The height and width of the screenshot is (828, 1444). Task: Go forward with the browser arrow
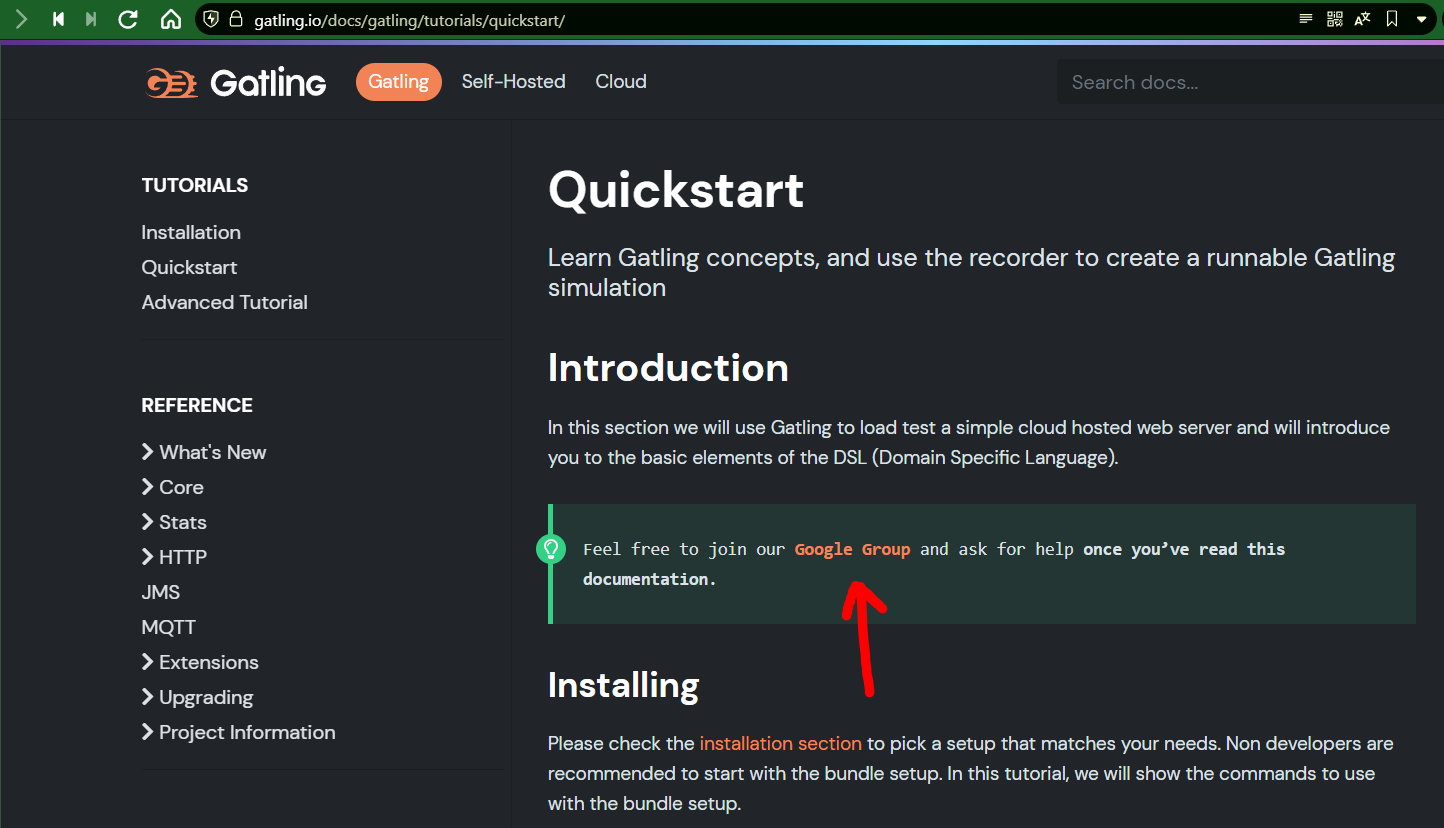[22, 19]
